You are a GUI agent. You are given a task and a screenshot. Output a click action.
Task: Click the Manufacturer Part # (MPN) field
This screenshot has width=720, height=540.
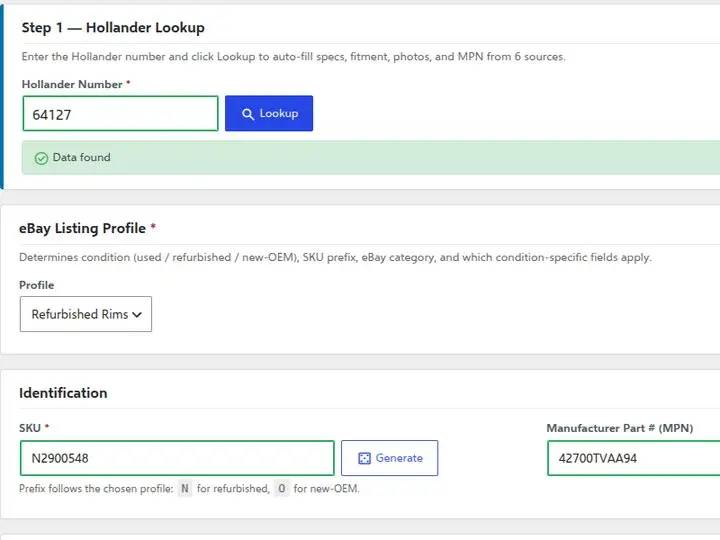(x=634, y=458)
